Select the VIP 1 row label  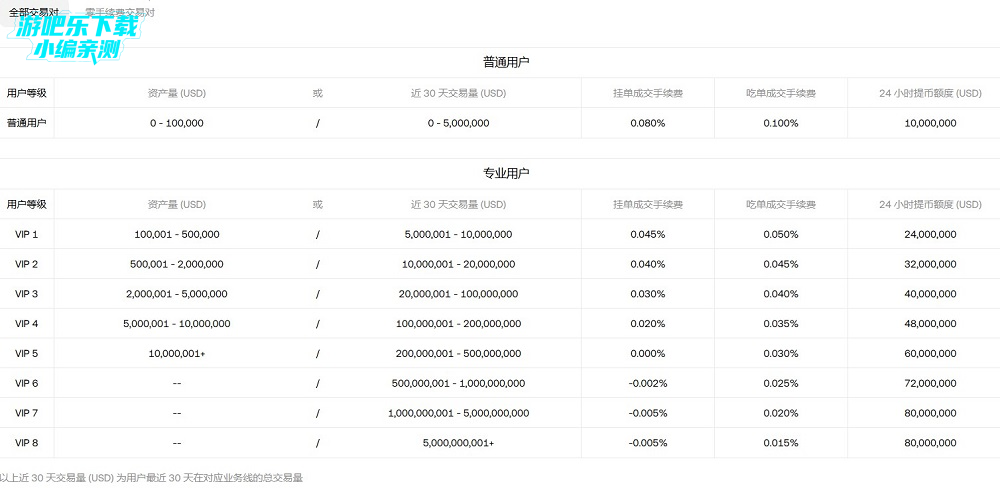coord(27,234)
